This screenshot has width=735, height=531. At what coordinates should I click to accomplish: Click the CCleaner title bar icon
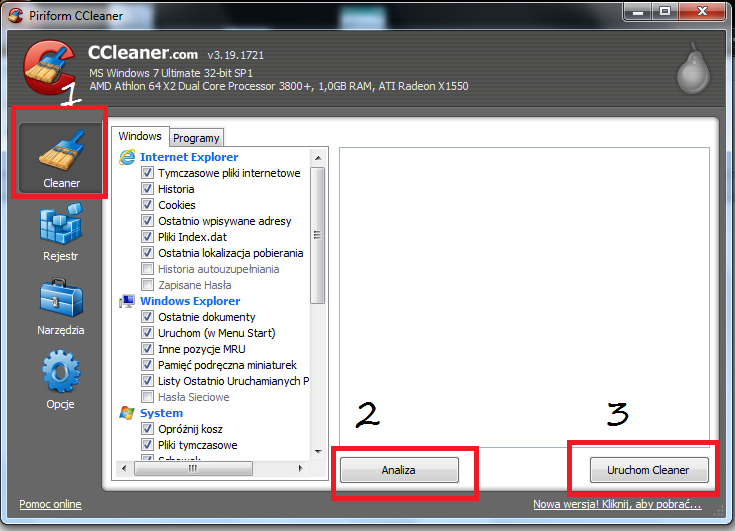[15, 15]
